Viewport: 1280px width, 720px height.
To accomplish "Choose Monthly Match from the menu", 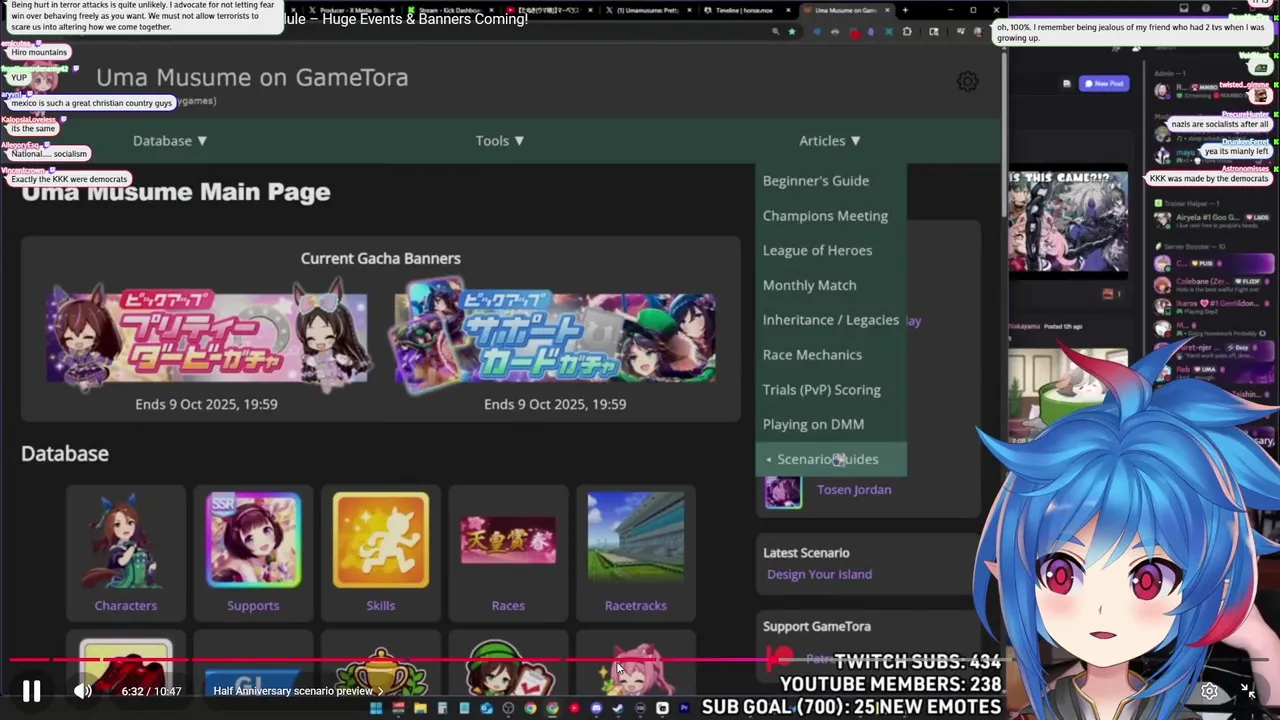I will [809, 285].
